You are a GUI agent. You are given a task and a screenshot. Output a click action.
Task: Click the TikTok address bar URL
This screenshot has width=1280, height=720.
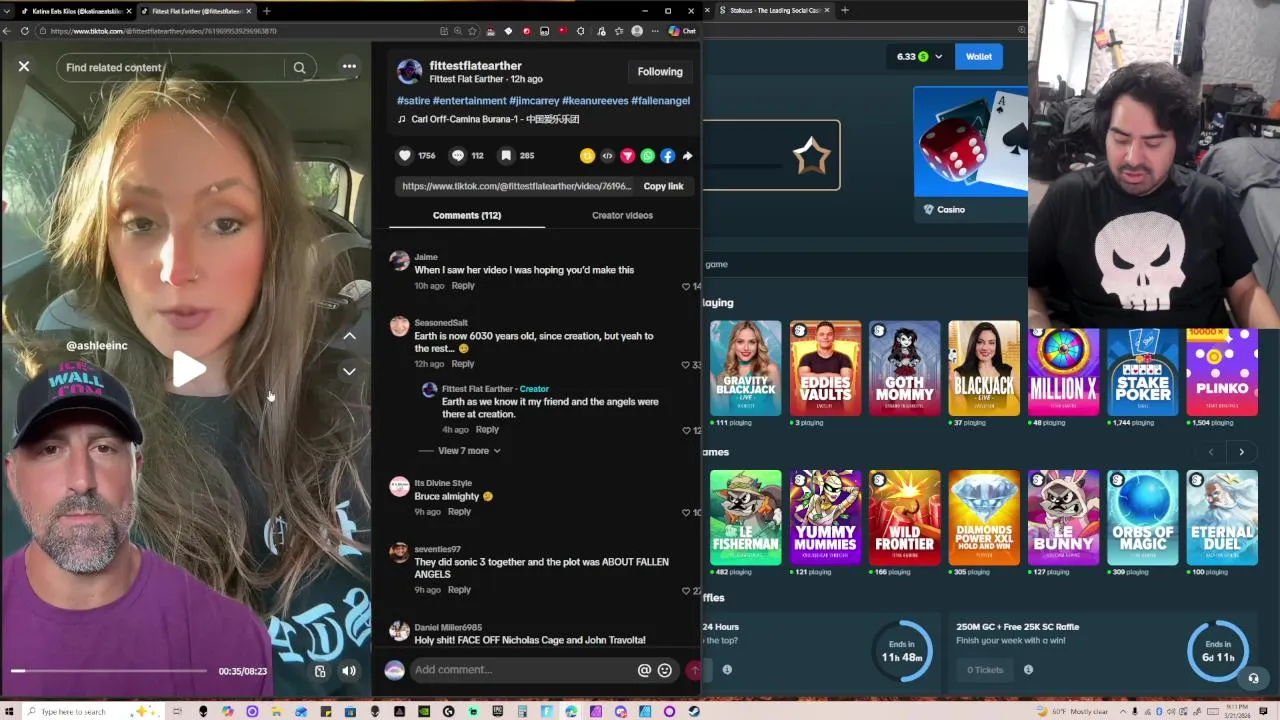click(x=163, y=31)
